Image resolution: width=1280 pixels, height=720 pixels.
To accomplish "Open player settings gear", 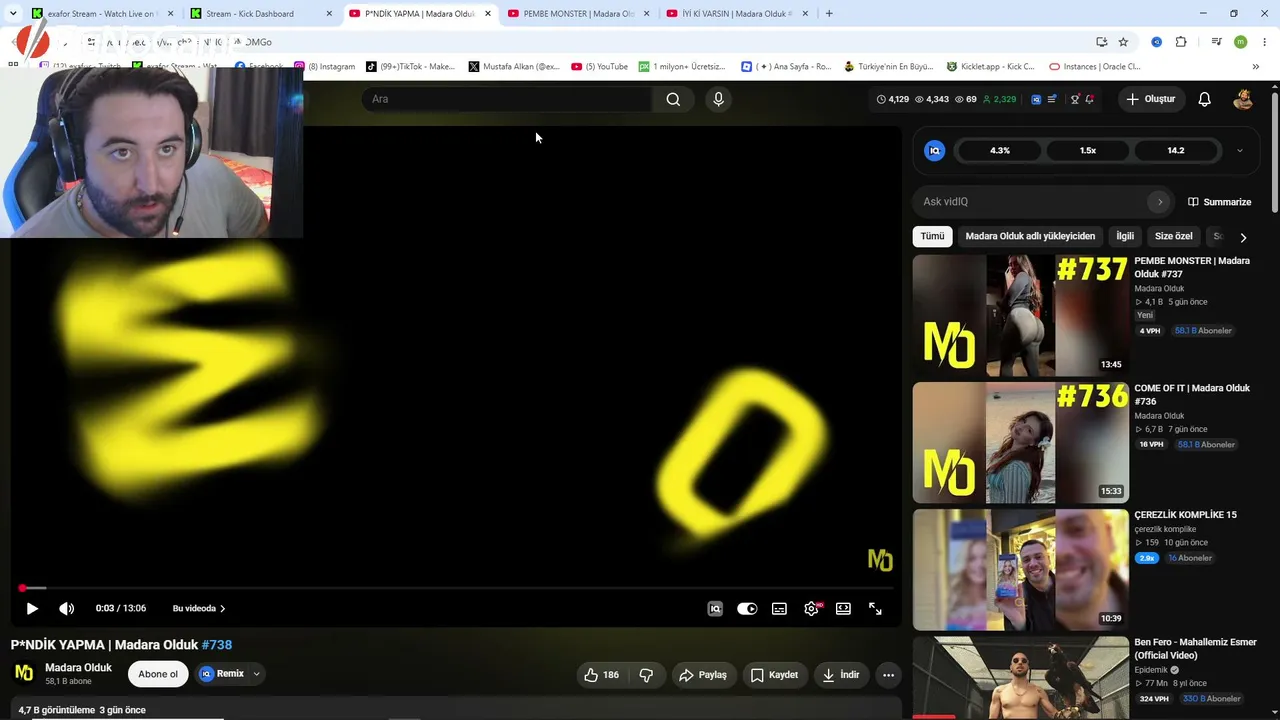I will pos(811,608).
